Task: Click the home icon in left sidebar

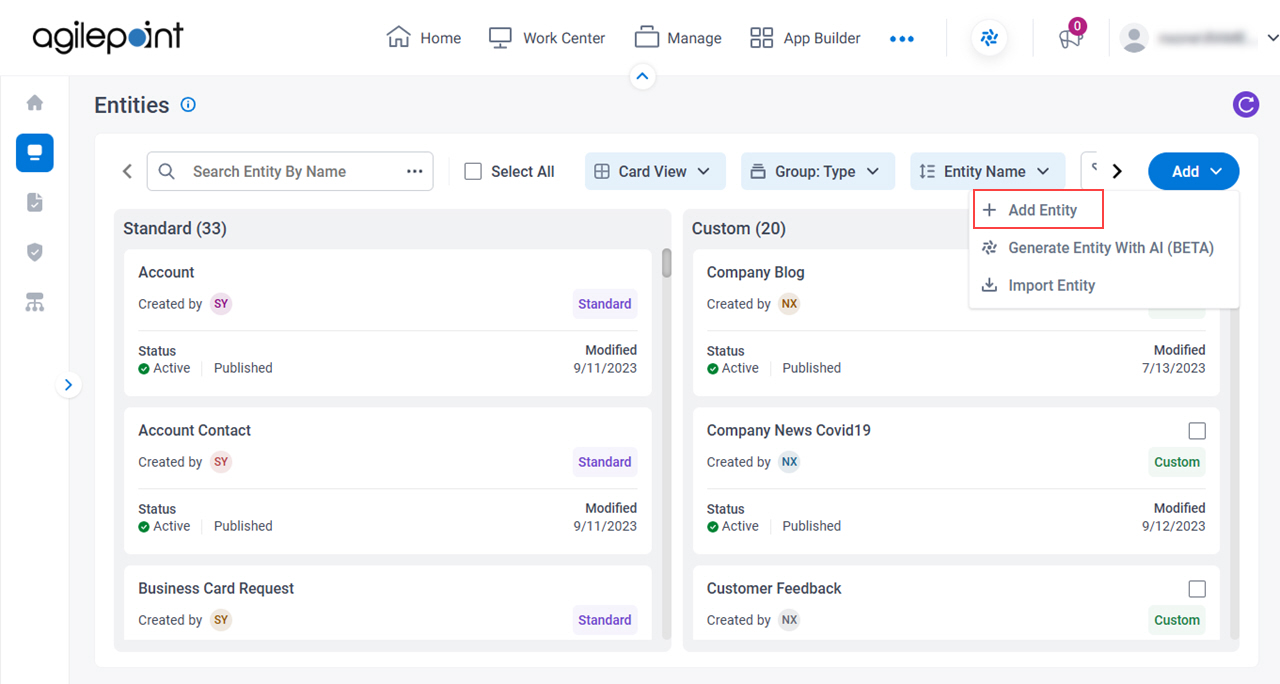Action: click(35, 103)
